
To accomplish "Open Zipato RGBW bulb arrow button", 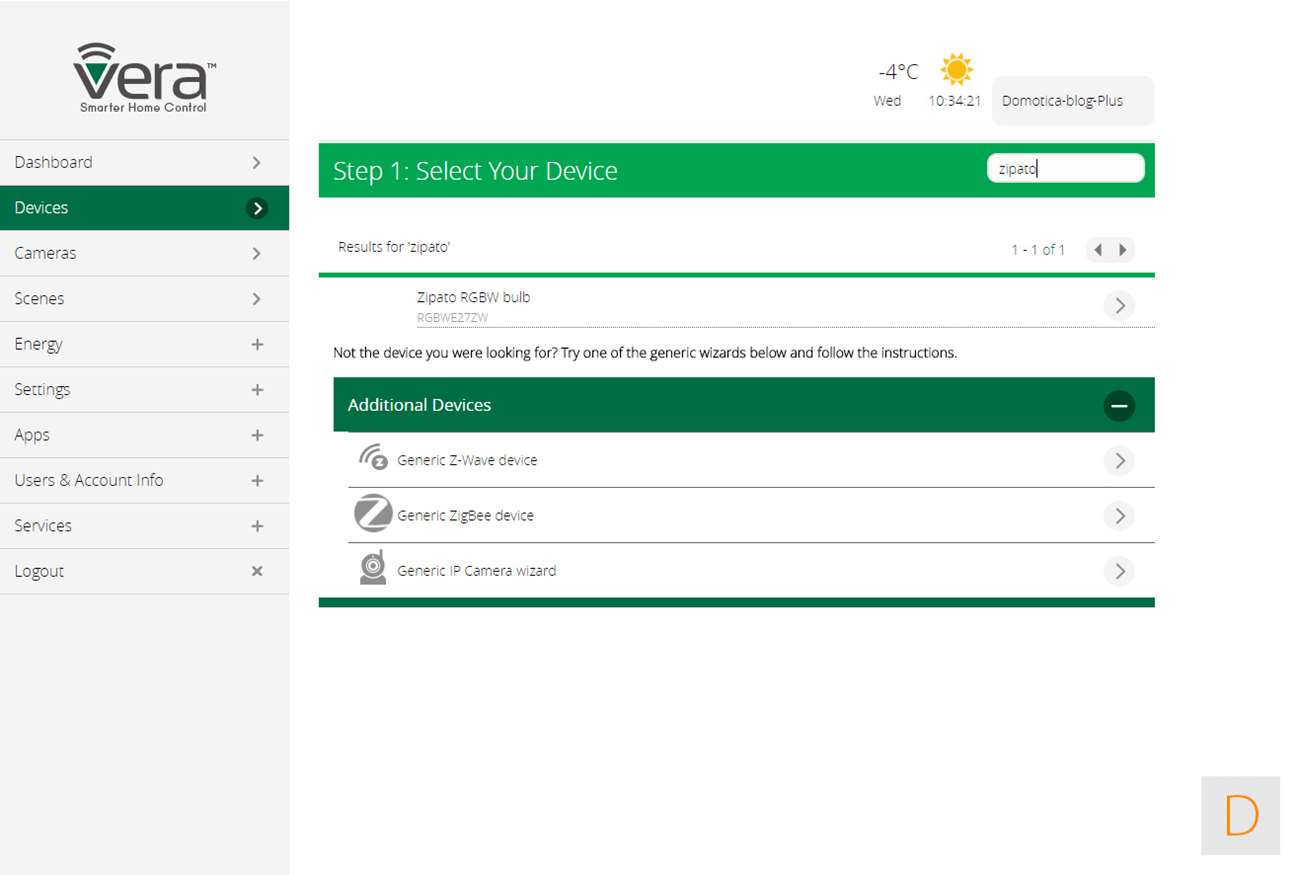I will pyautogui.click(x=1119, y=305).
